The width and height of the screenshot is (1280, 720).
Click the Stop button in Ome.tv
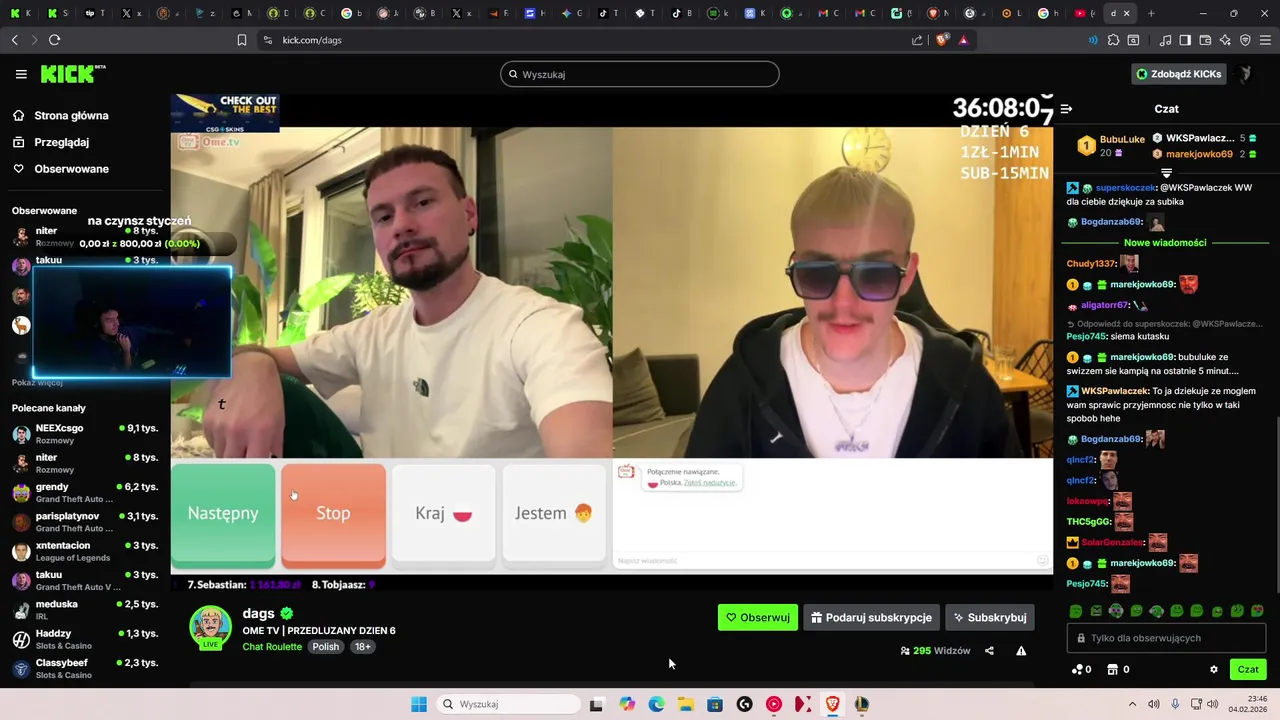click(333, 513)
